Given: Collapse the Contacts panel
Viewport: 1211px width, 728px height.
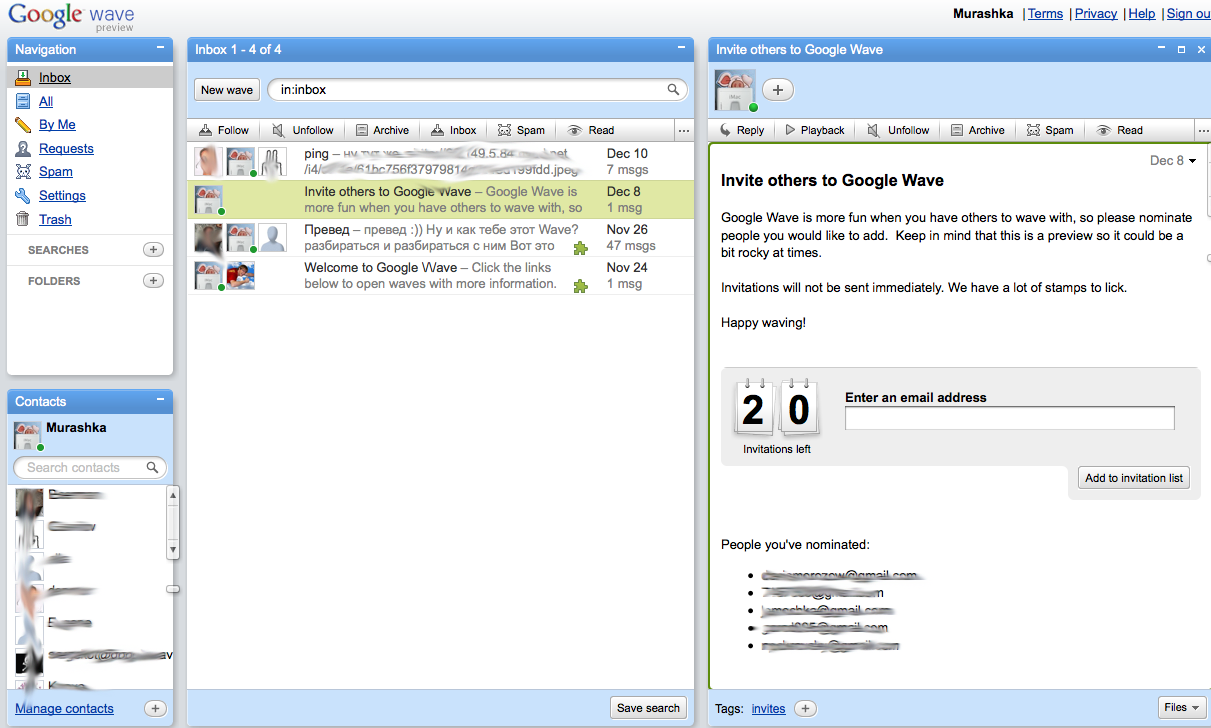Looking at the screenshot, I should point(161,400).
